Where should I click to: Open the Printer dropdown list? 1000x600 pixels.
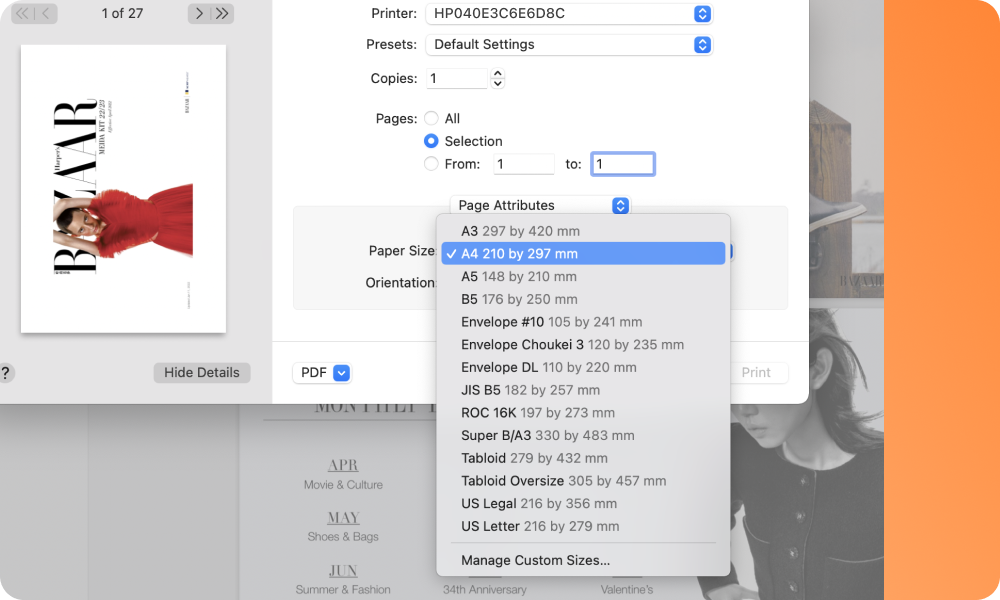click(568, 14)
